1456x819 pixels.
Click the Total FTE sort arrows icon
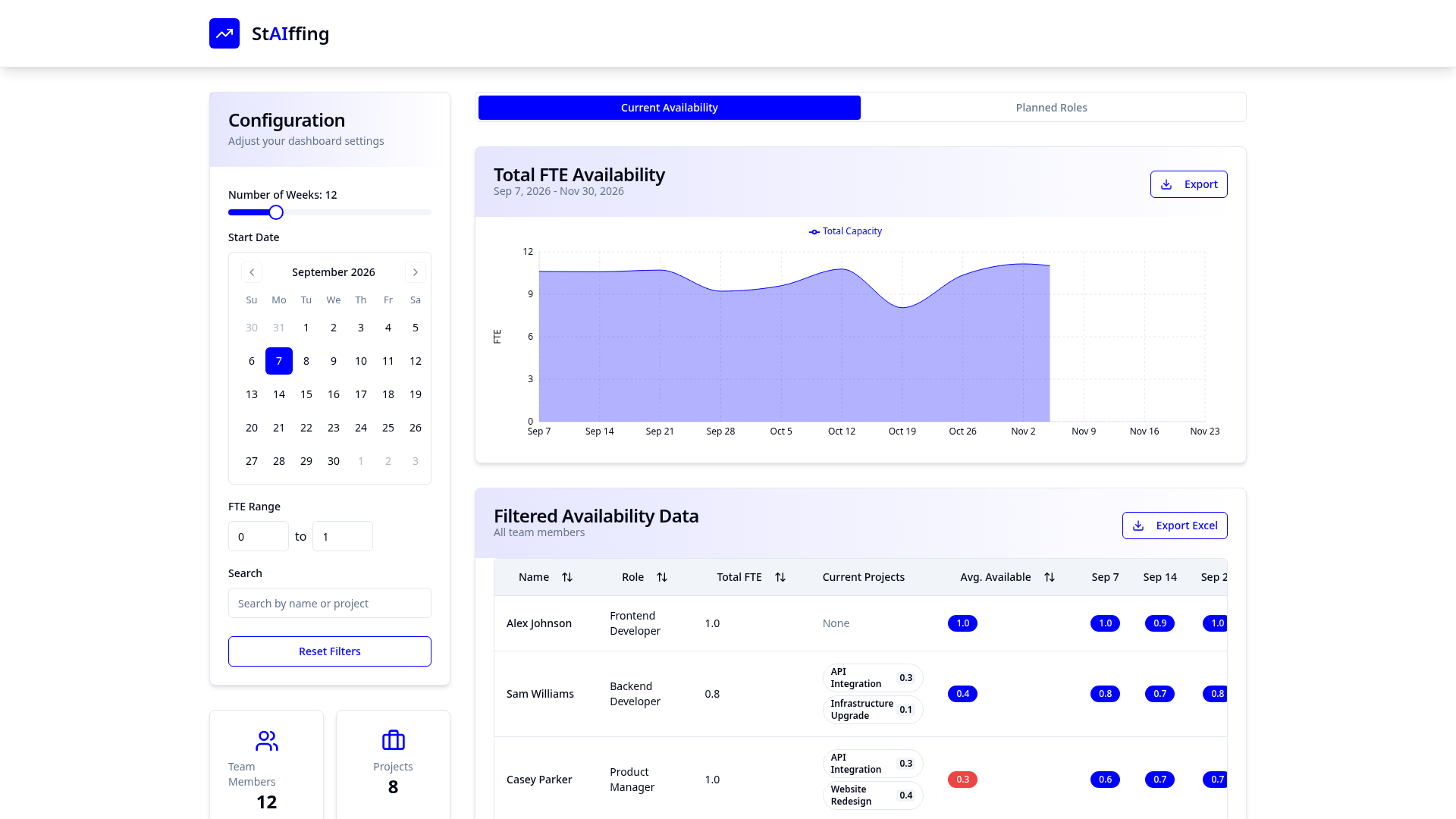[780, 577]
